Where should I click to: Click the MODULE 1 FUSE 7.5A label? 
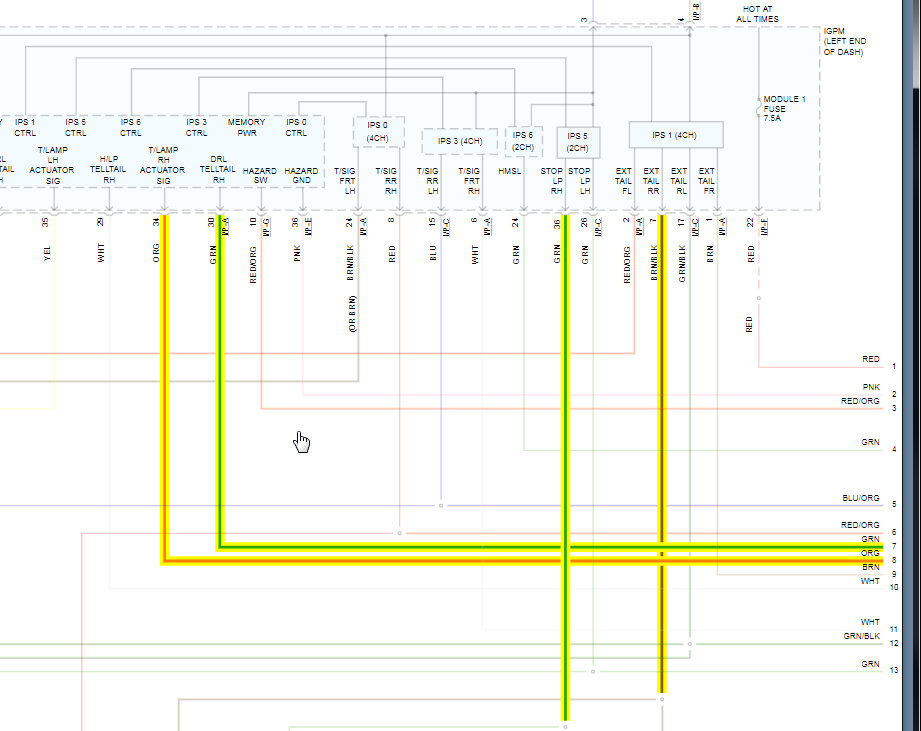pos(785,109)
